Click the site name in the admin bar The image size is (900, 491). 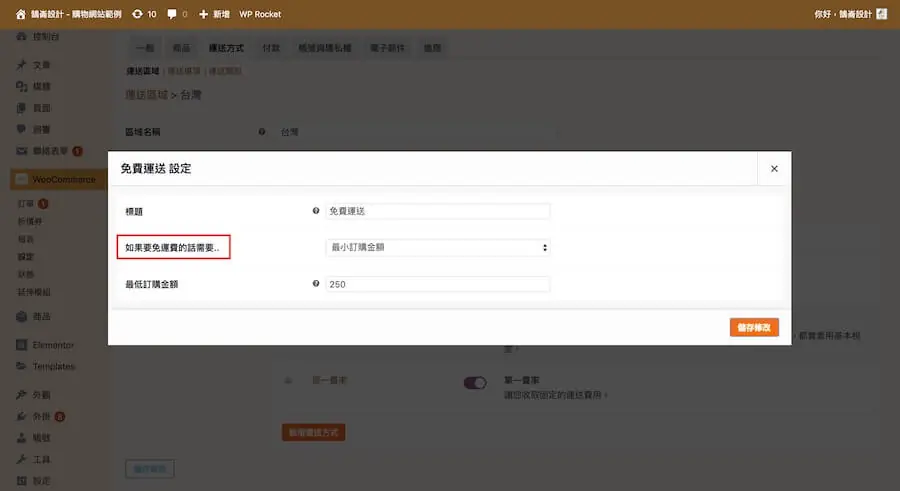76,14
